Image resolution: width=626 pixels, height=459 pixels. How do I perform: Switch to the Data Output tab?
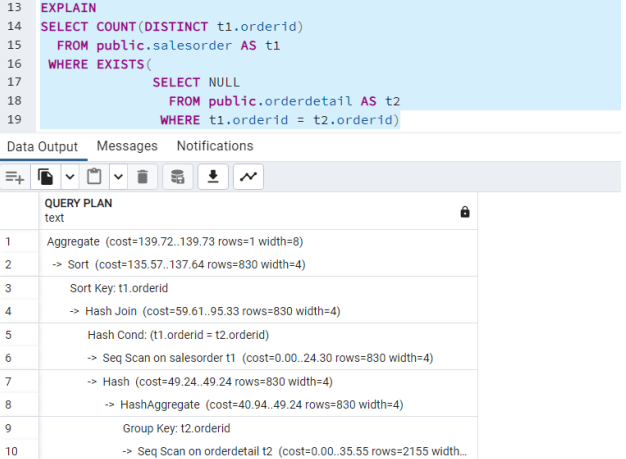(42, 147)
